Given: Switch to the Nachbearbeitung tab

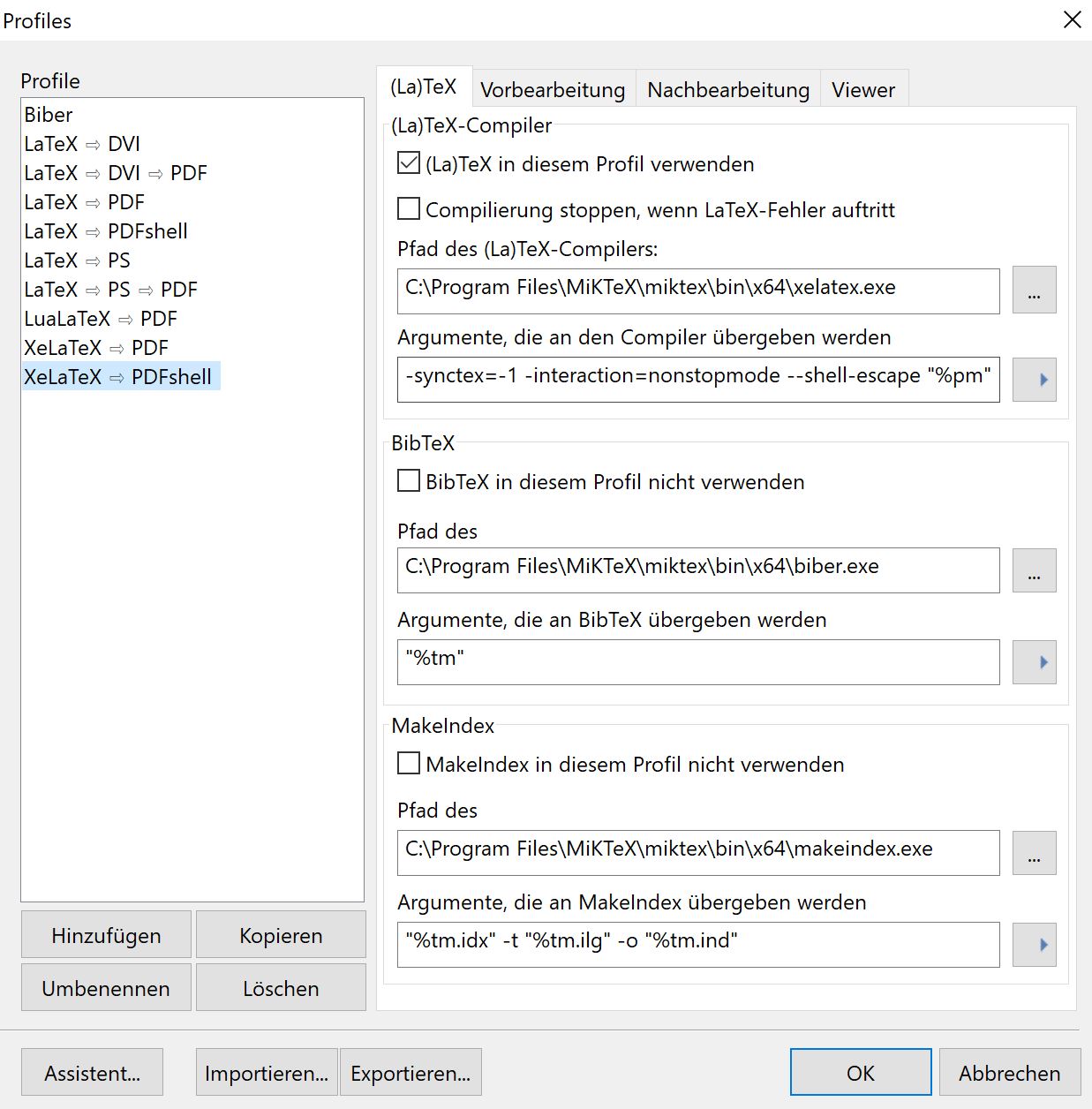Looking at the screenshot, I should [727, 90].
